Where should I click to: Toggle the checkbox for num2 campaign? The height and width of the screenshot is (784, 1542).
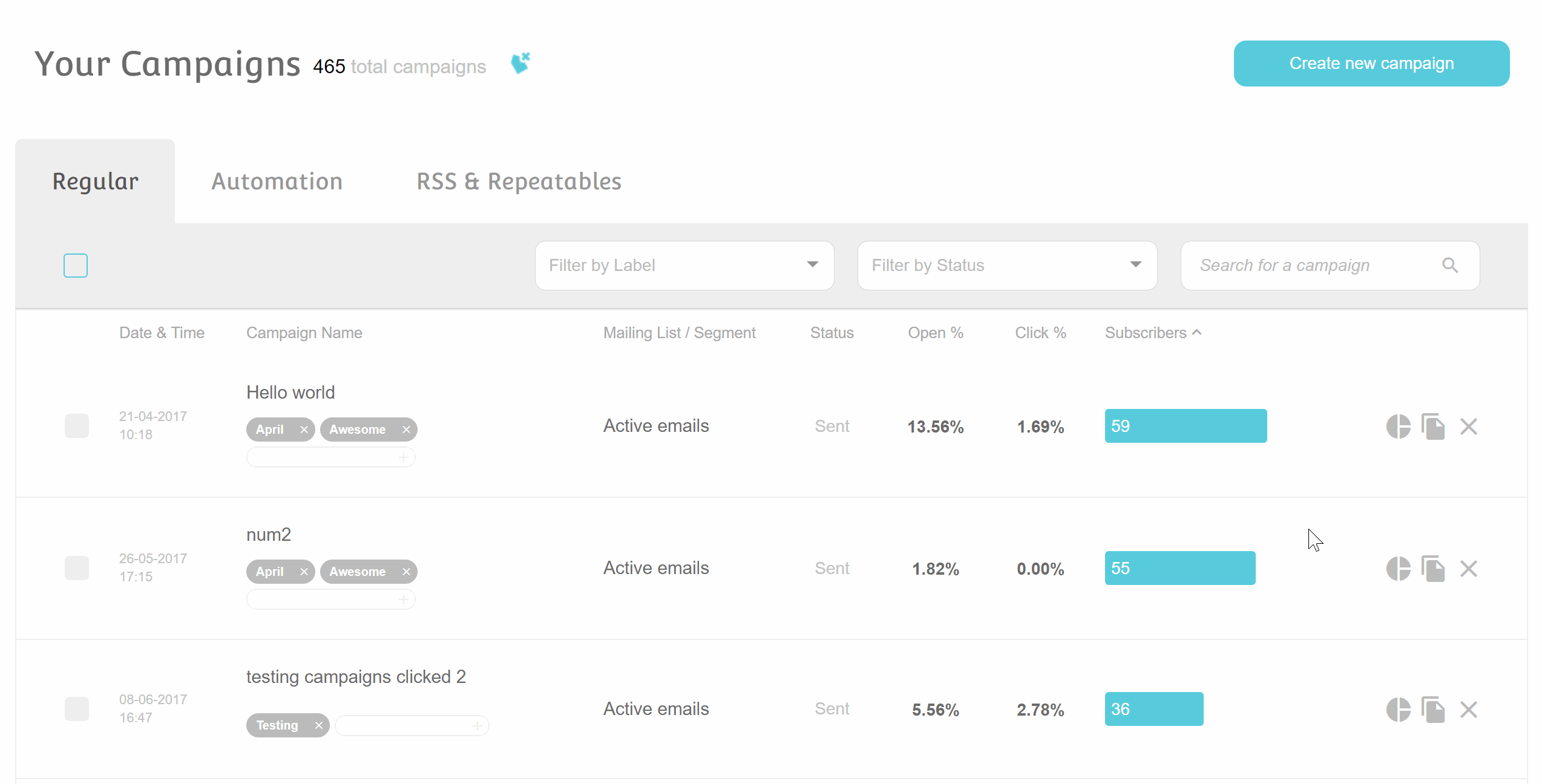pyautogui.click(x=76, y=567)
